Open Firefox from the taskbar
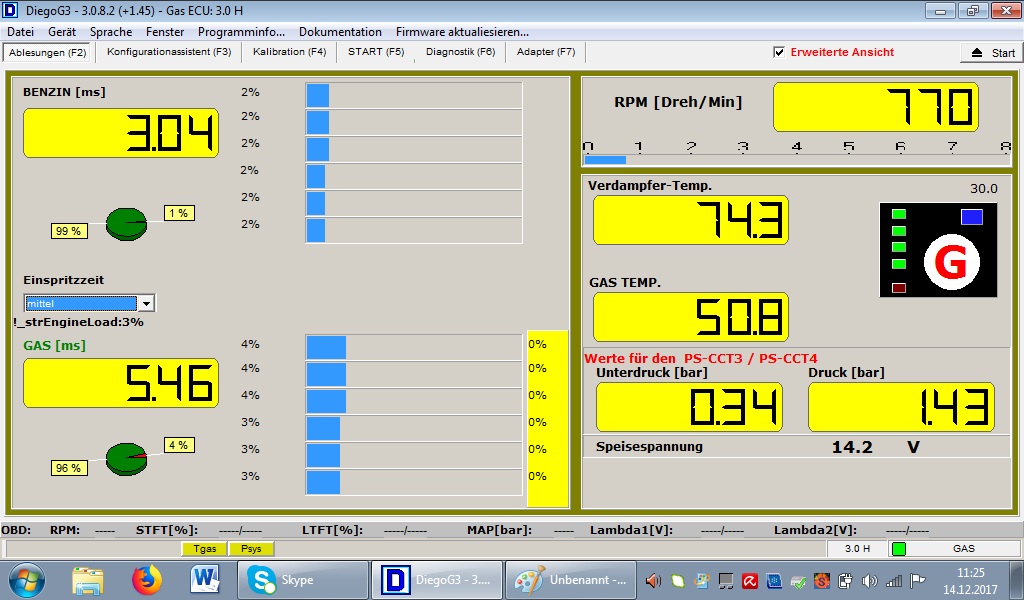 (x=147, y=579)
